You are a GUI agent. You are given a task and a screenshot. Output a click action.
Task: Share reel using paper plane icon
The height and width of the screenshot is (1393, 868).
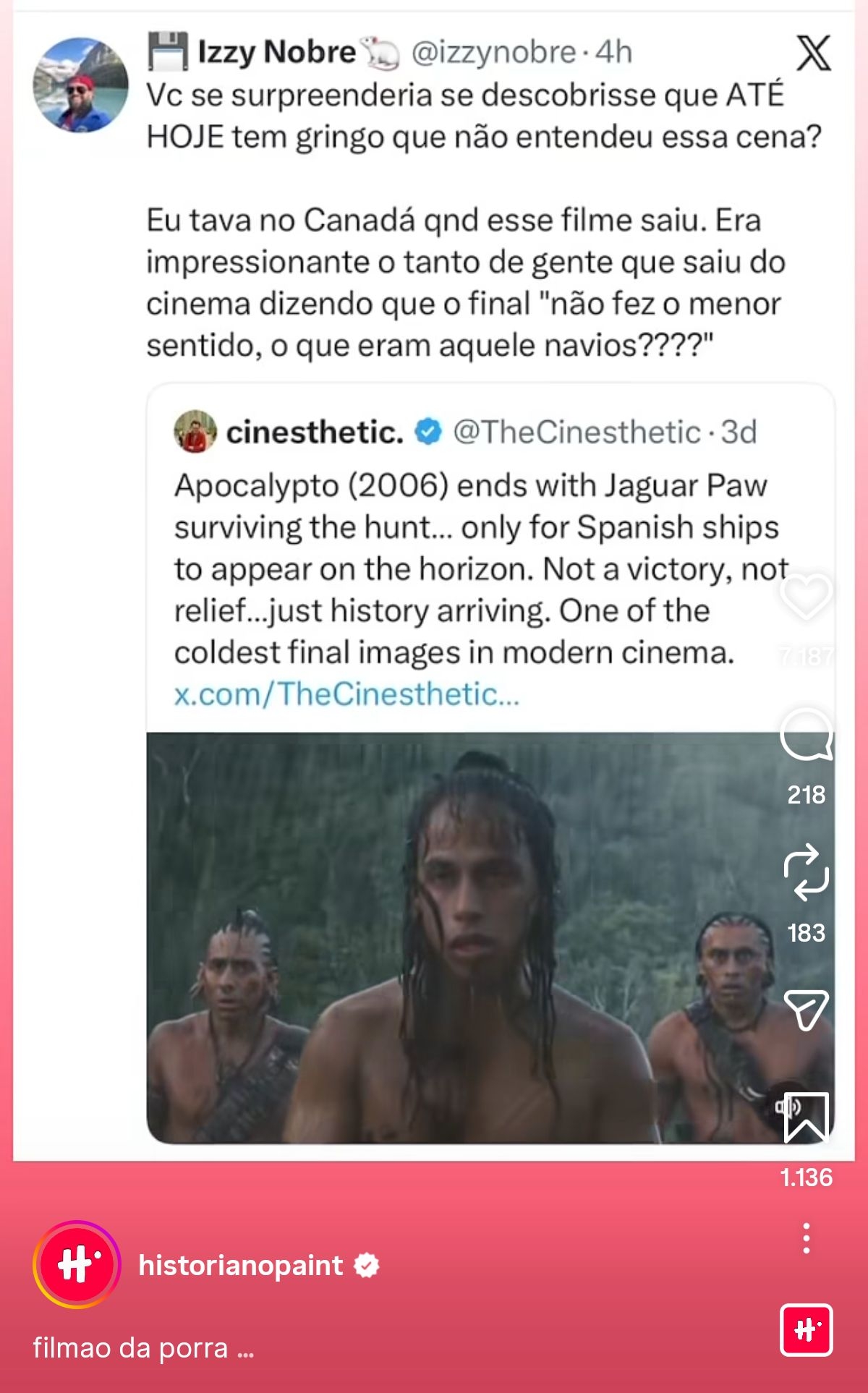pyautogui.click(x=806, y=1010)
